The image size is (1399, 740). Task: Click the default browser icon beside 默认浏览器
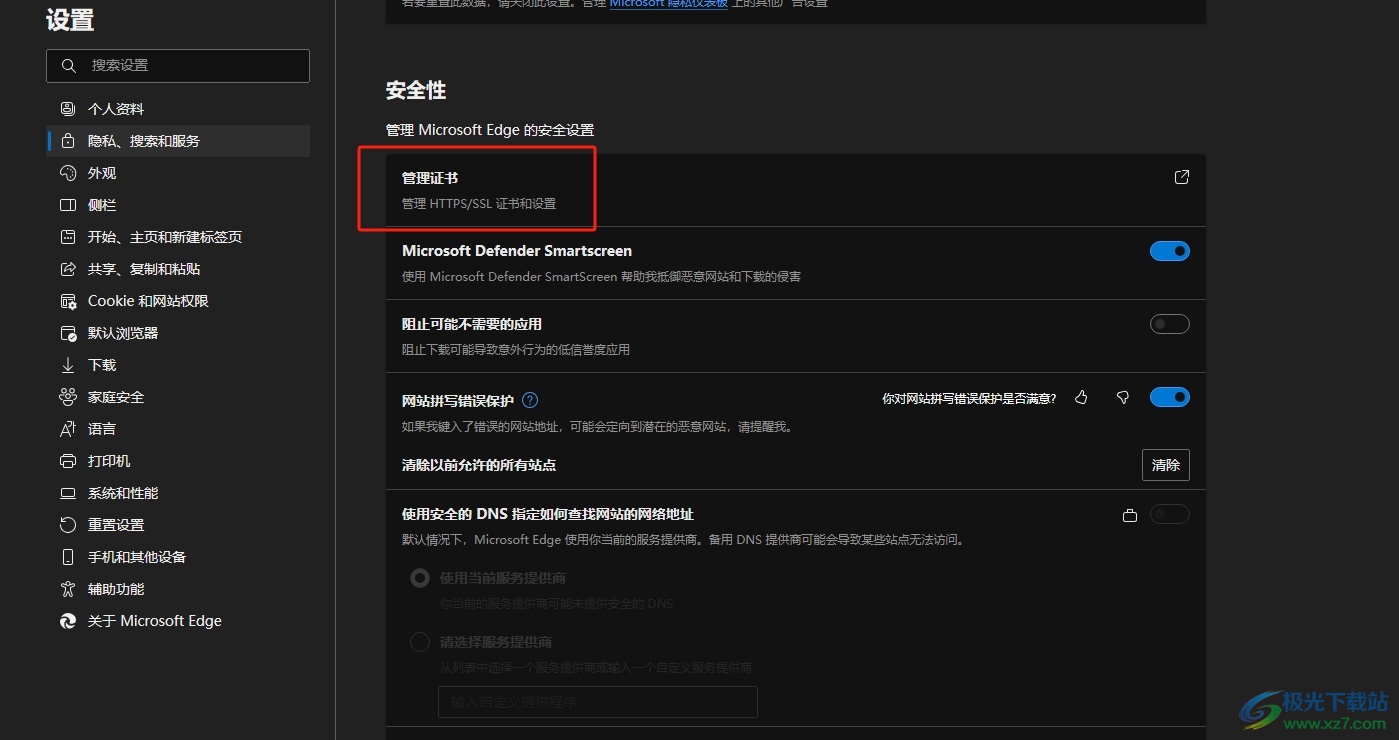(68, 333)
